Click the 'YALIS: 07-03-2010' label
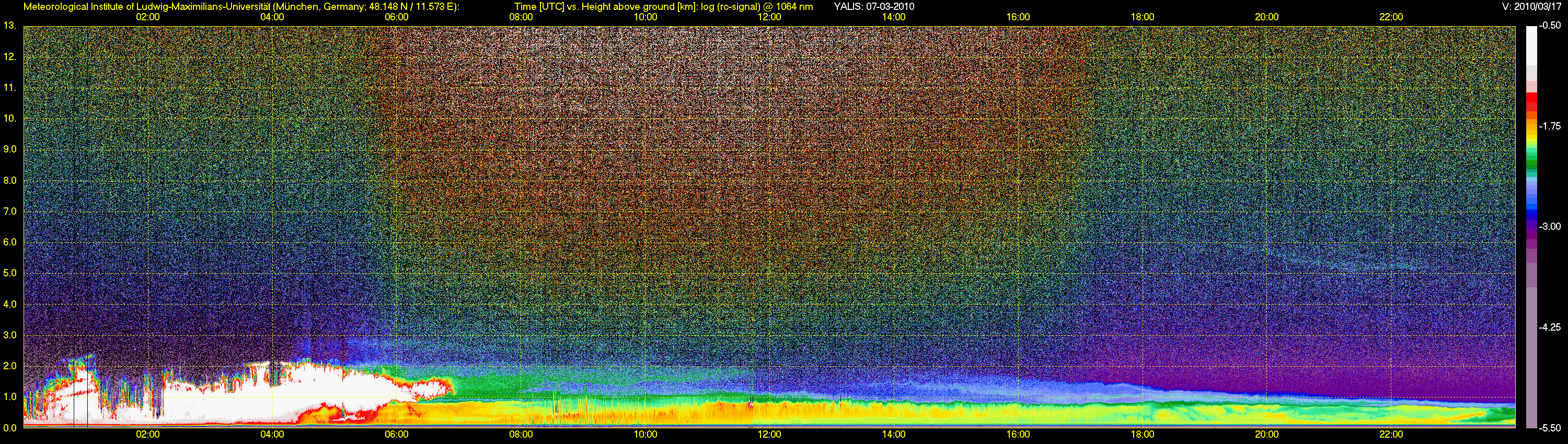This screenshot has width=1568, height=444. 874,7
